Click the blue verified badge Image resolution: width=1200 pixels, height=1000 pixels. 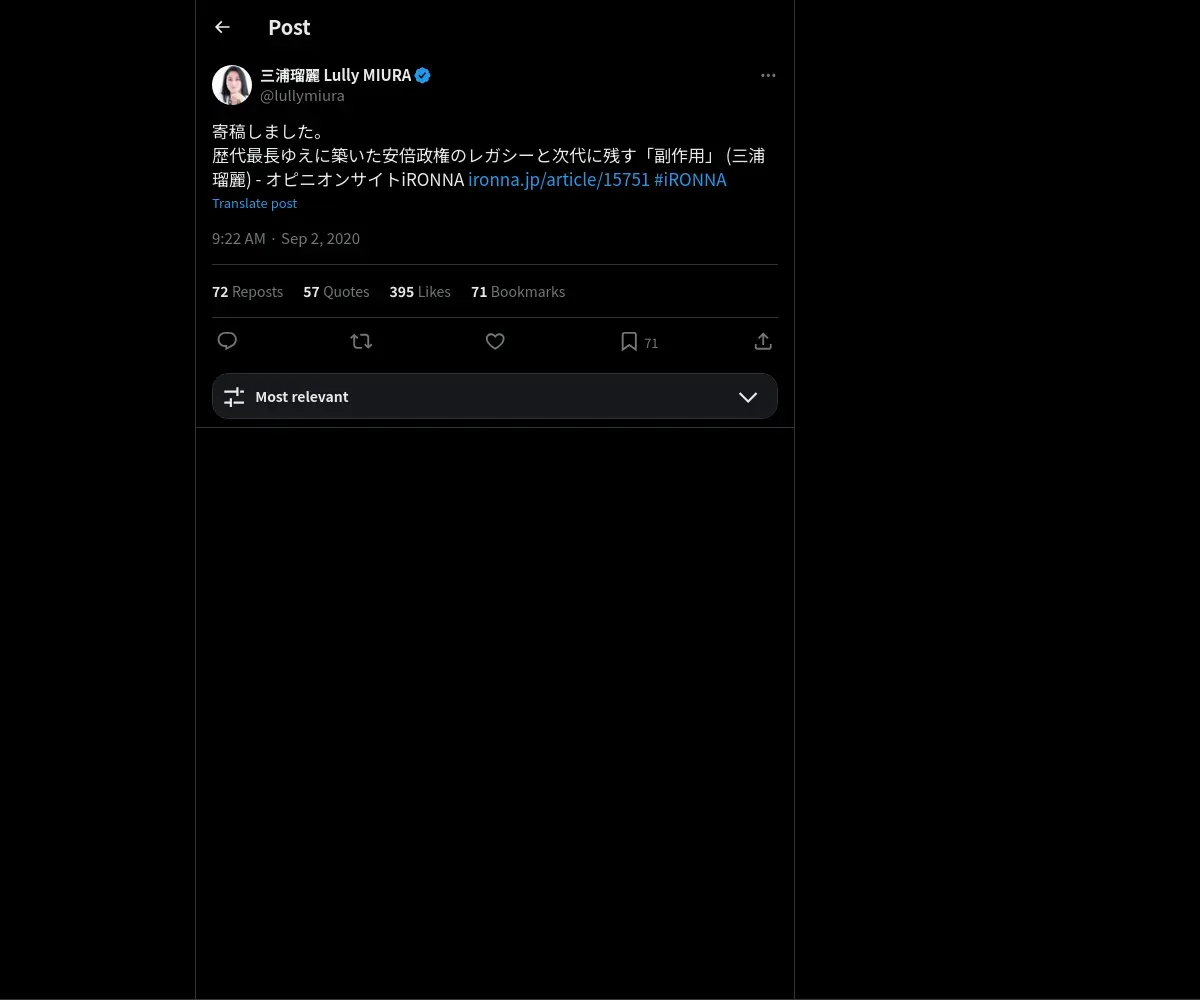tap(423, 76)
